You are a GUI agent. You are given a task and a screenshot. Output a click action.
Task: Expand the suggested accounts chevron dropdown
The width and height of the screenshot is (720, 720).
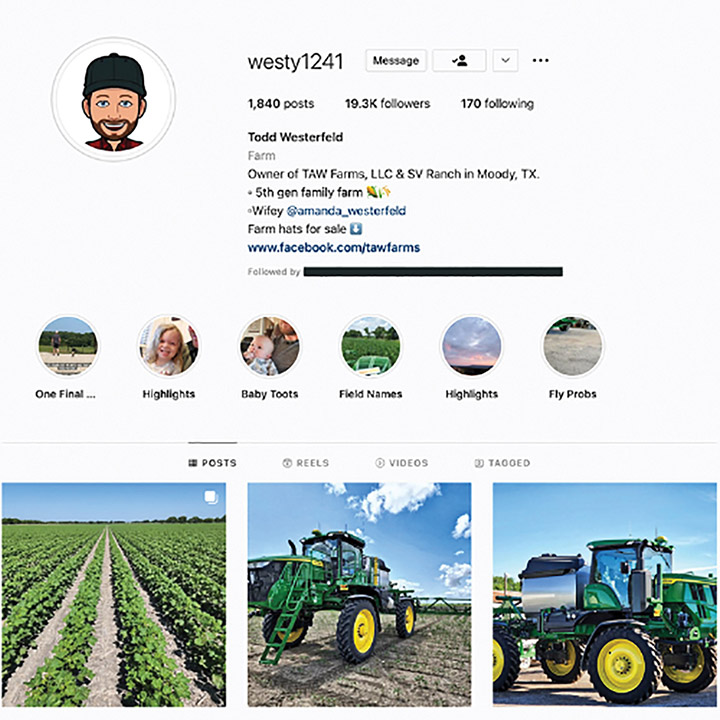pyautogui.click(x=506, y=61)
